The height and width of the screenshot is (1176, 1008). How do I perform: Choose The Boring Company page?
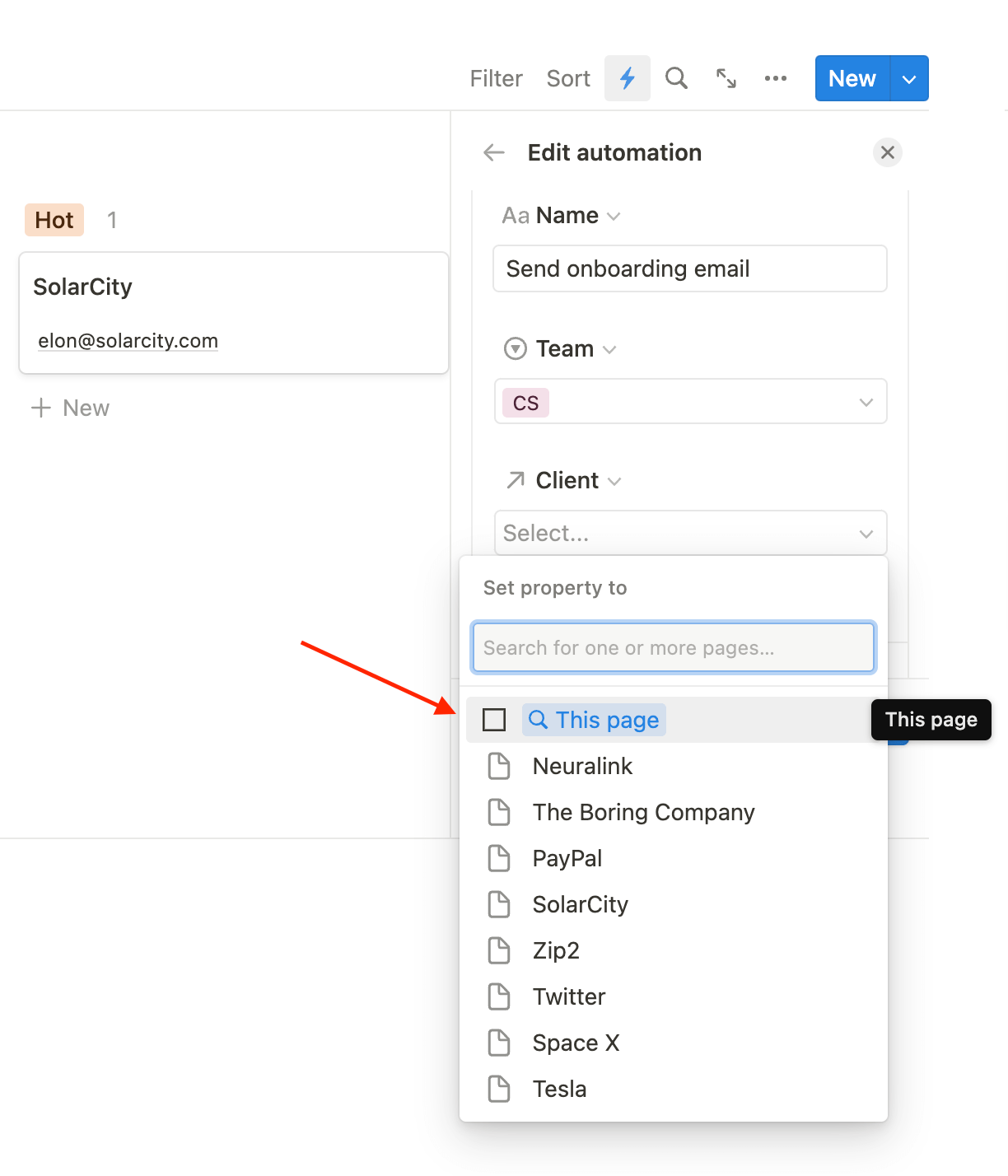674,812
